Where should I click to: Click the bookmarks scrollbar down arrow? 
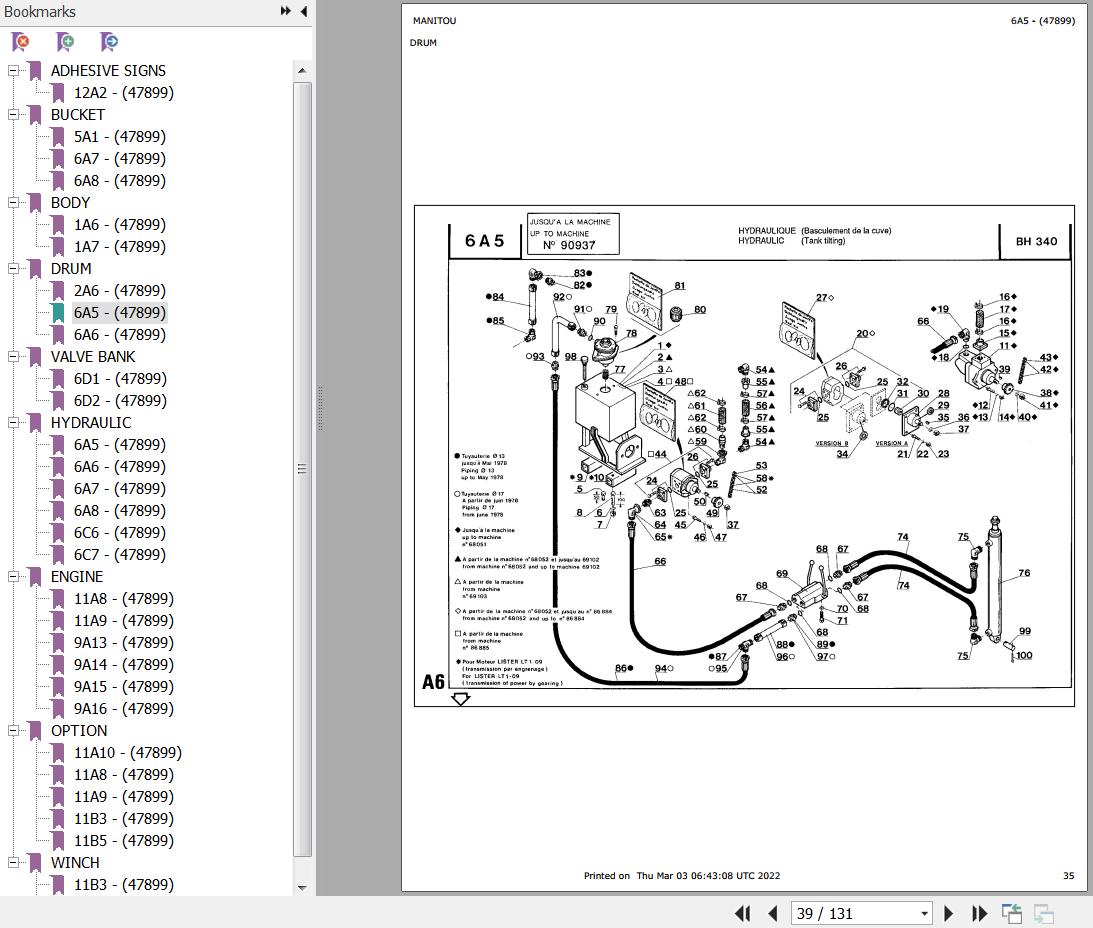[x=302, y=888]
